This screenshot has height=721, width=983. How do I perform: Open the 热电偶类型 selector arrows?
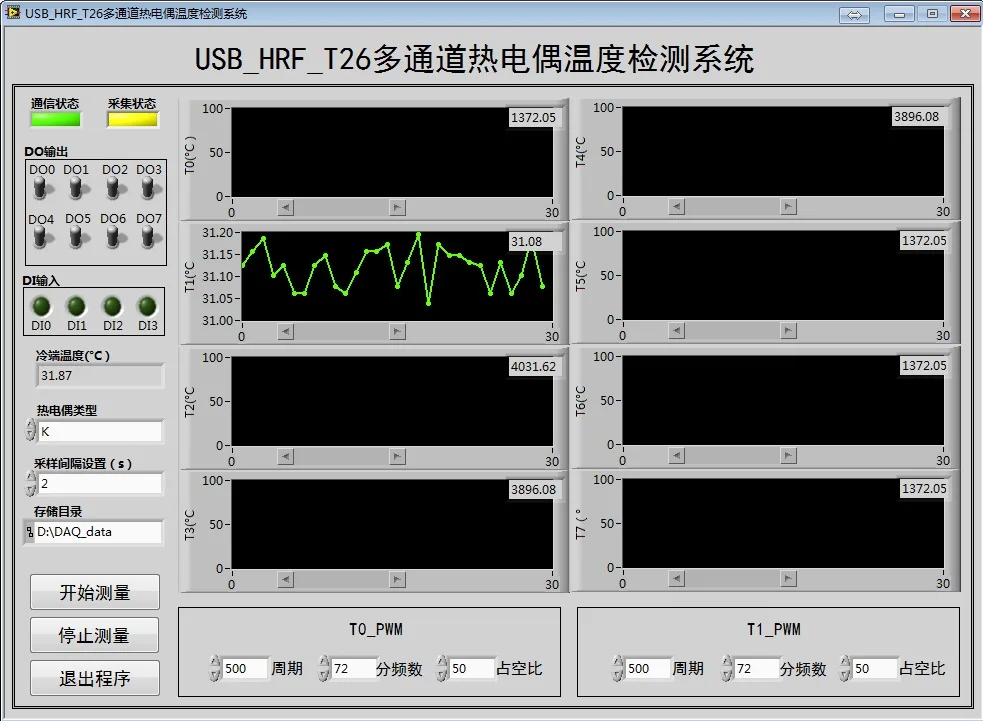coord(31,431)
